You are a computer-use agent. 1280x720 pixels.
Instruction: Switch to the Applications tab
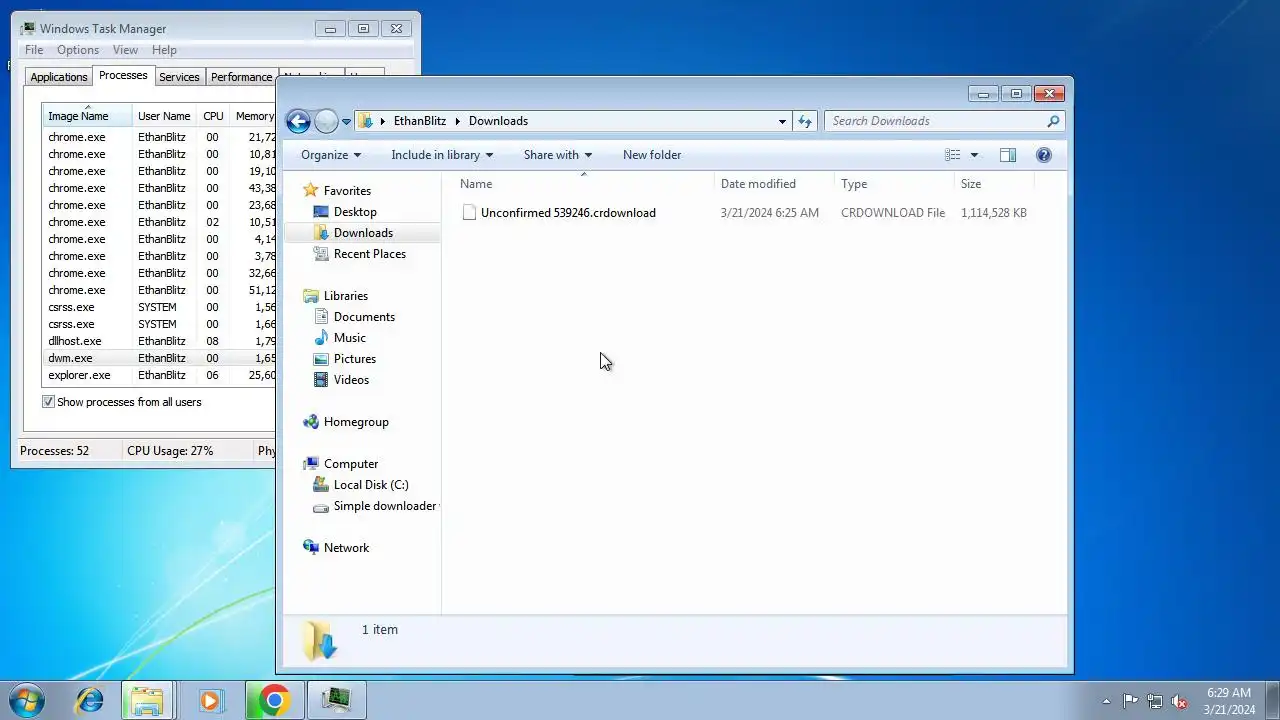point(59,77)
